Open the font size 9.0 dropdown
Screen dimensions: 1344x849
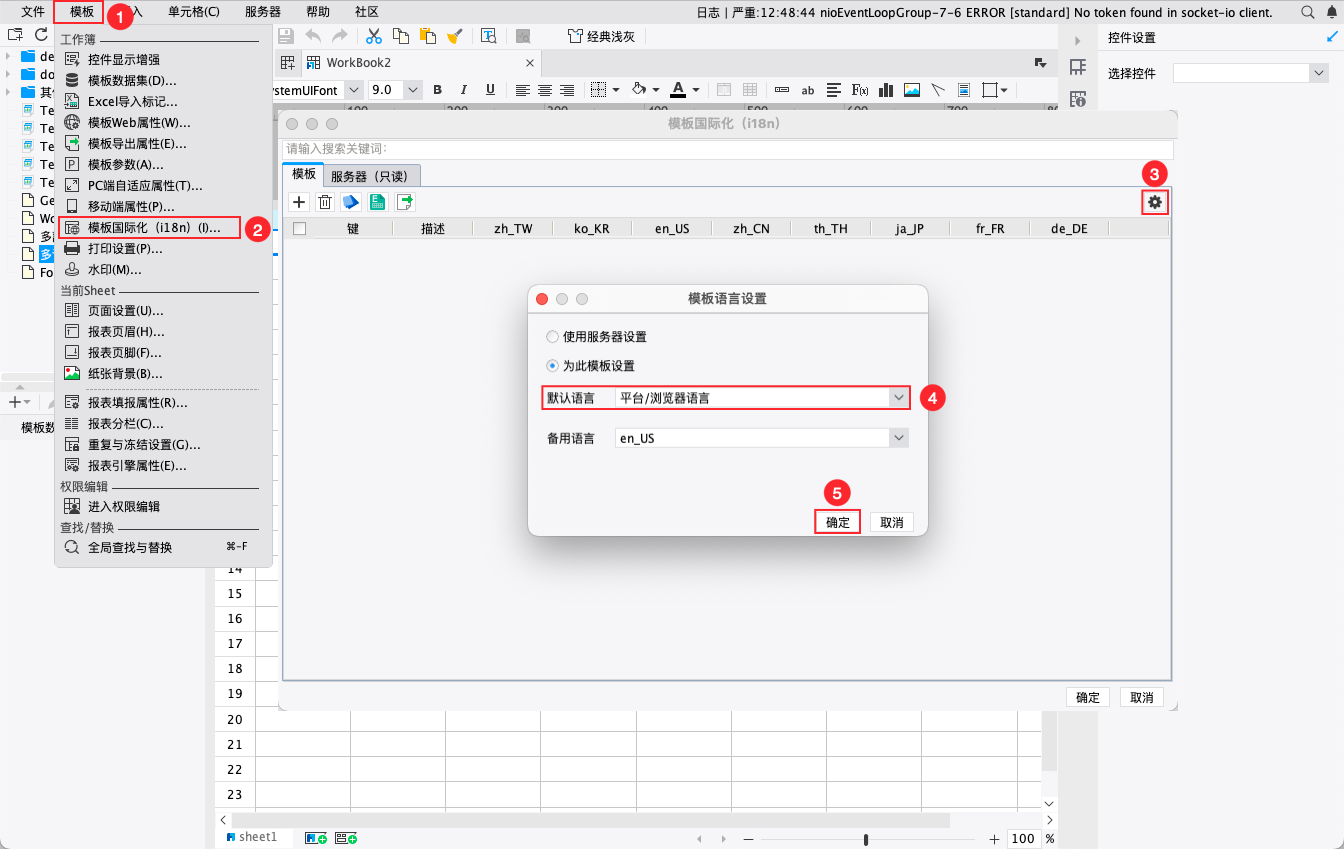click(x=412, y=90)
